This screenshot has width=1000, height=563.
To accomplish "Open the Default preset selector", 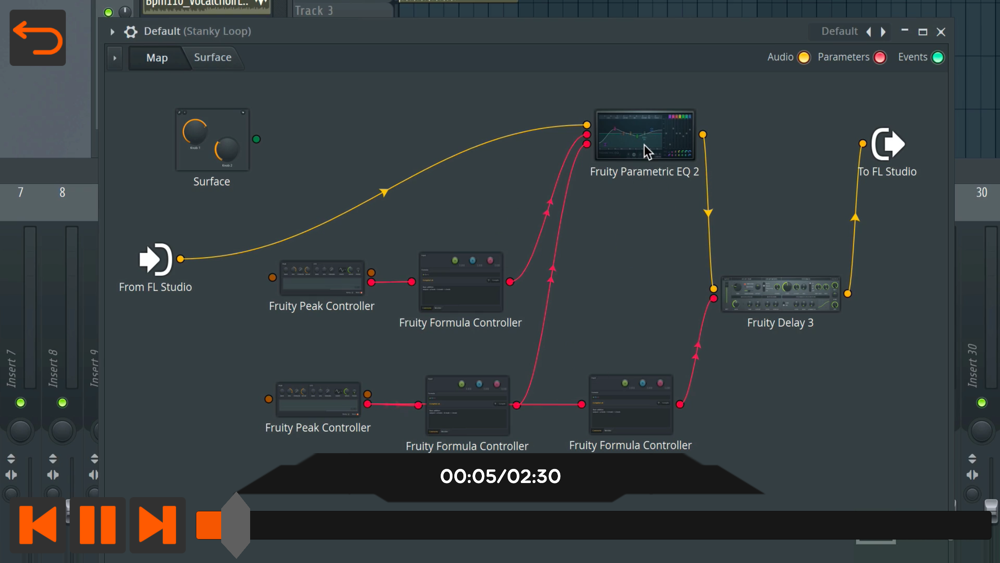I will pyautogui.click(x=839, y=31).
